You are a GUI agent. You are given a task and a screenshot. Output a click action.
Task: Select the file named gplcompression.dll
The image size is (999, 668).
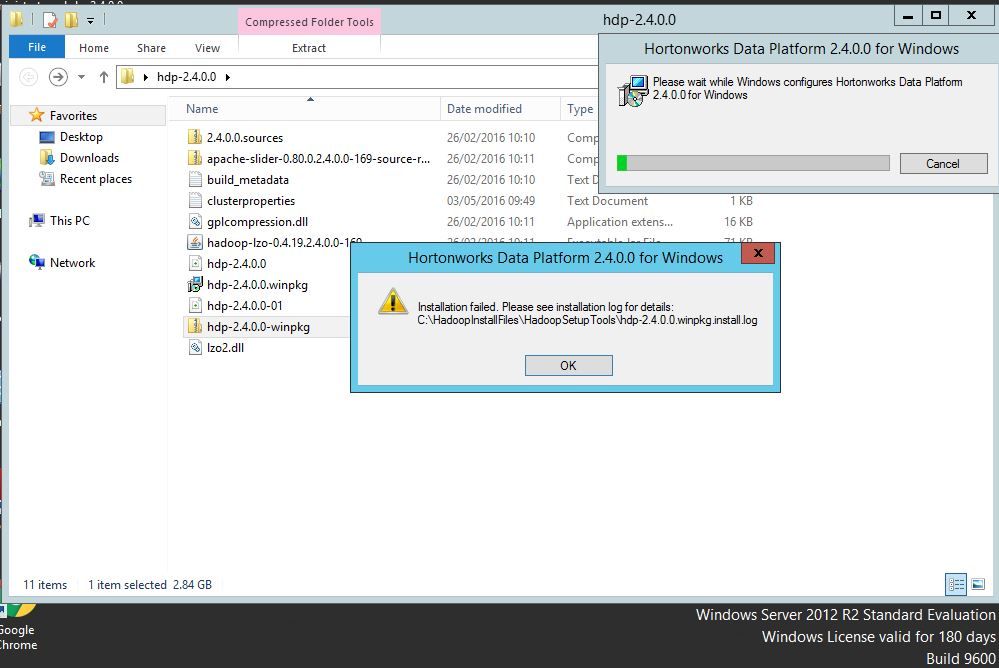pos(257,222)
